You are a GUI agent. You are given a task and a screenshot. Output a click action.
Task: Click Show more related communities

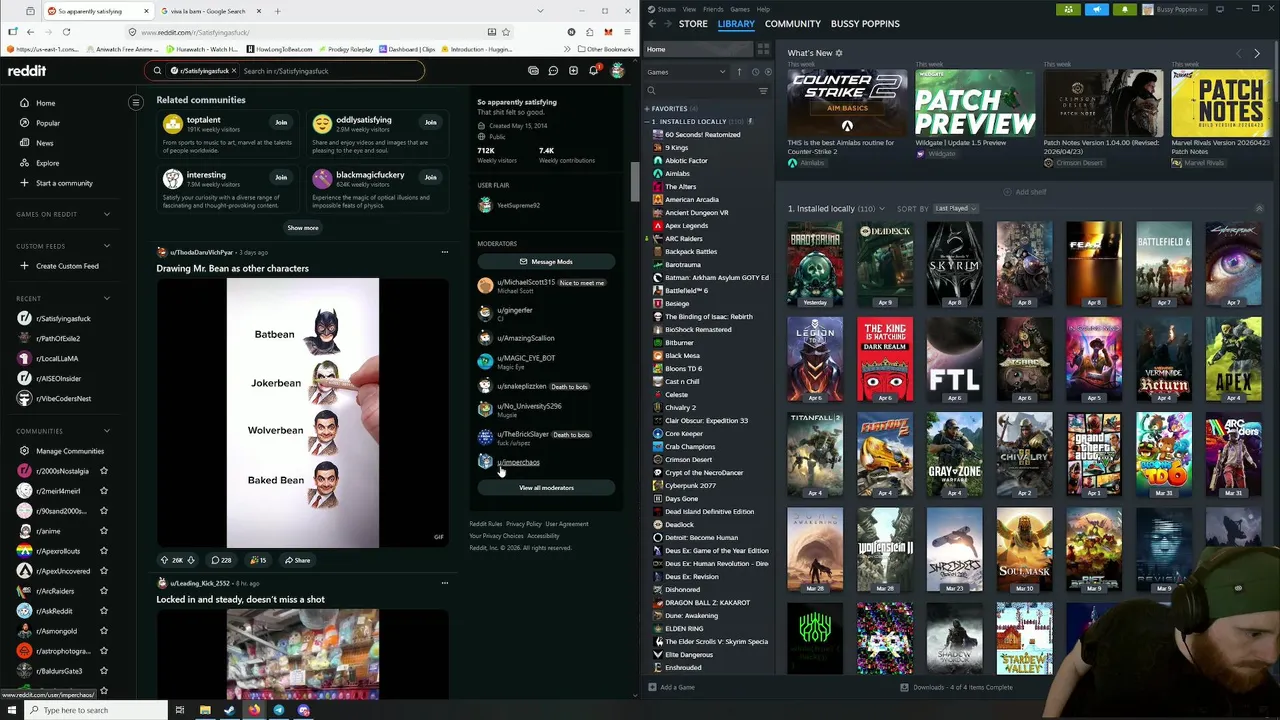303,228
